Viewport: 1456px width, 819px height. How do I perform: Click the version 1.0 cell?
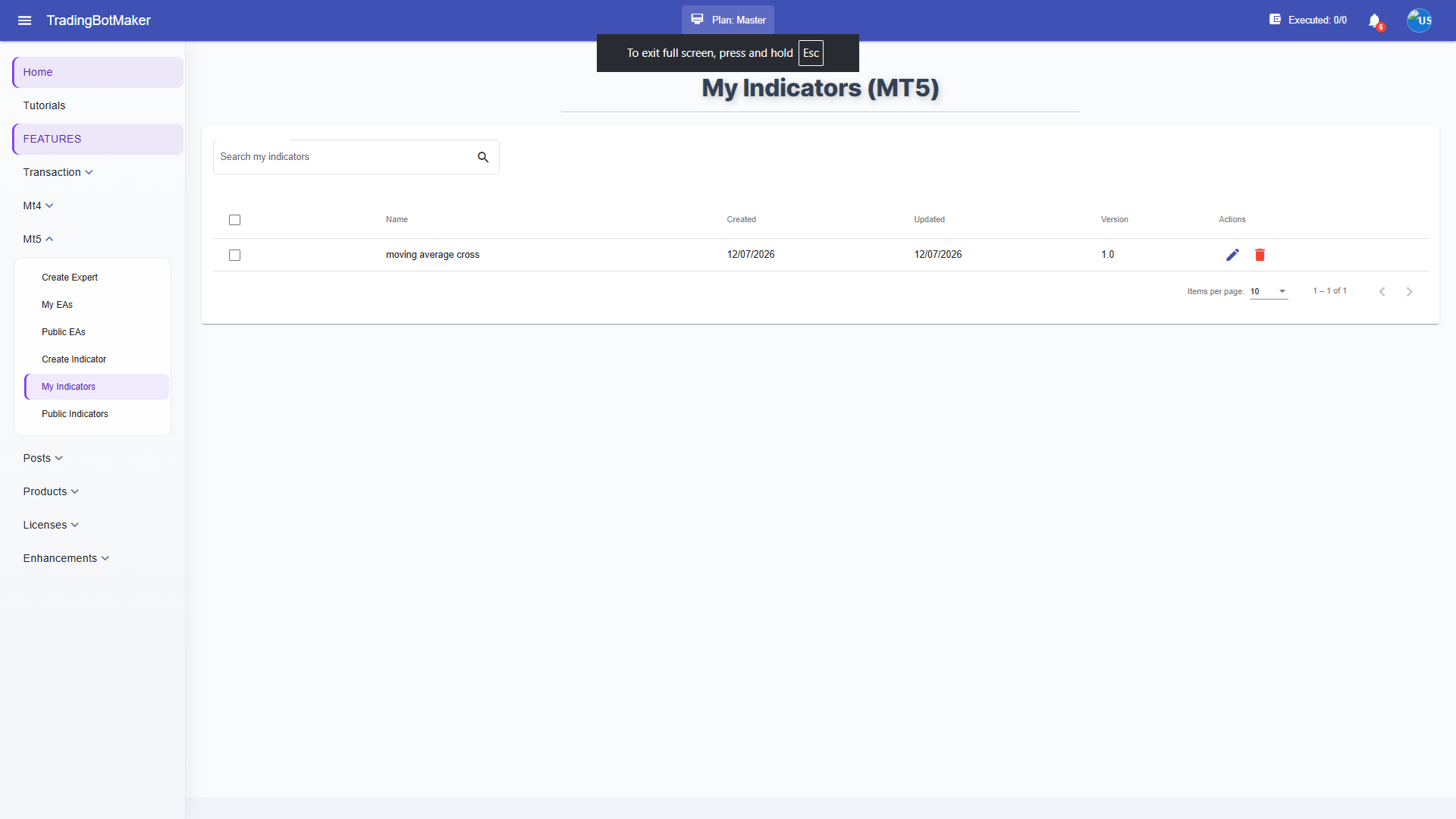1107,255
